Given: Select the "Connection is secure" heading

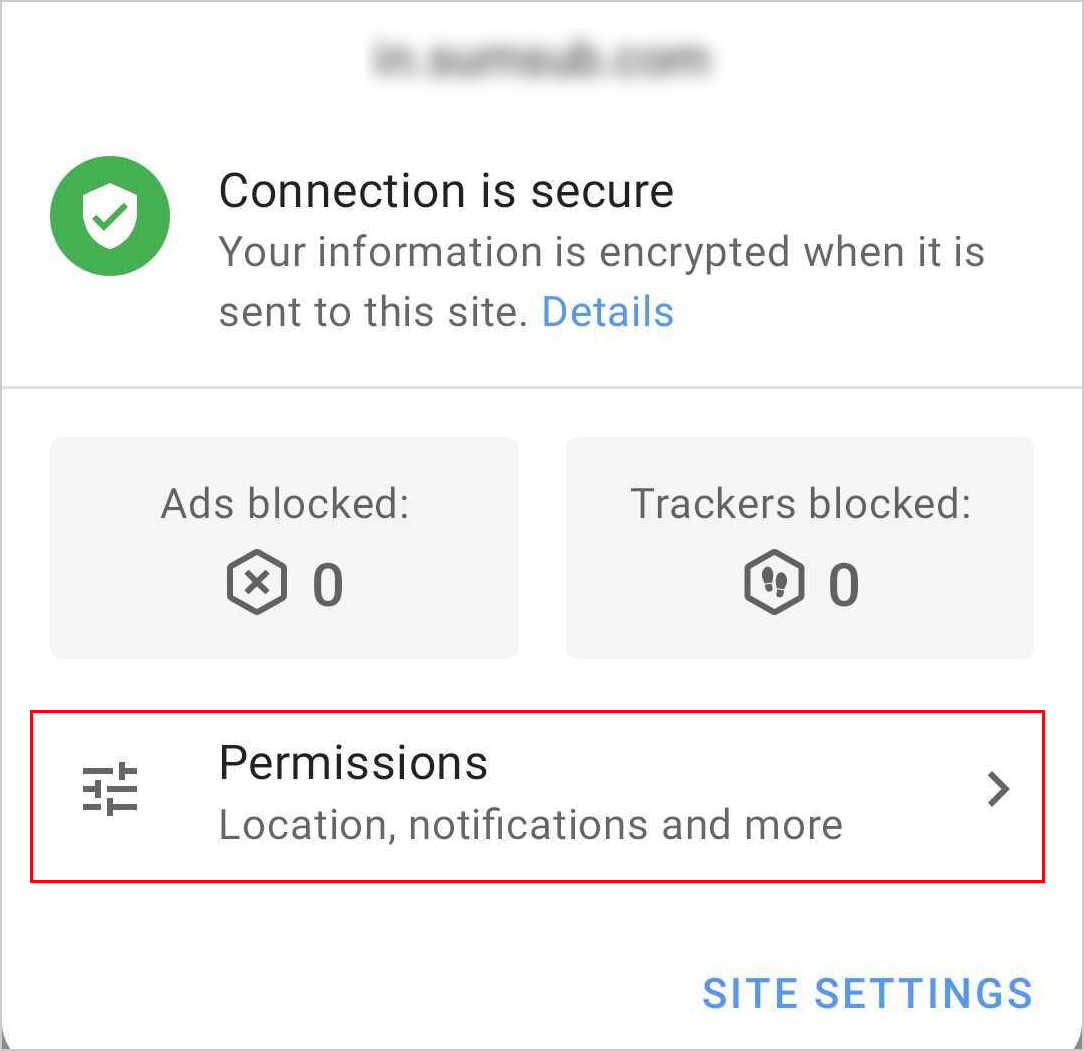Looking at the screenshot, I should pyautogui.click(x=446, y=191).
